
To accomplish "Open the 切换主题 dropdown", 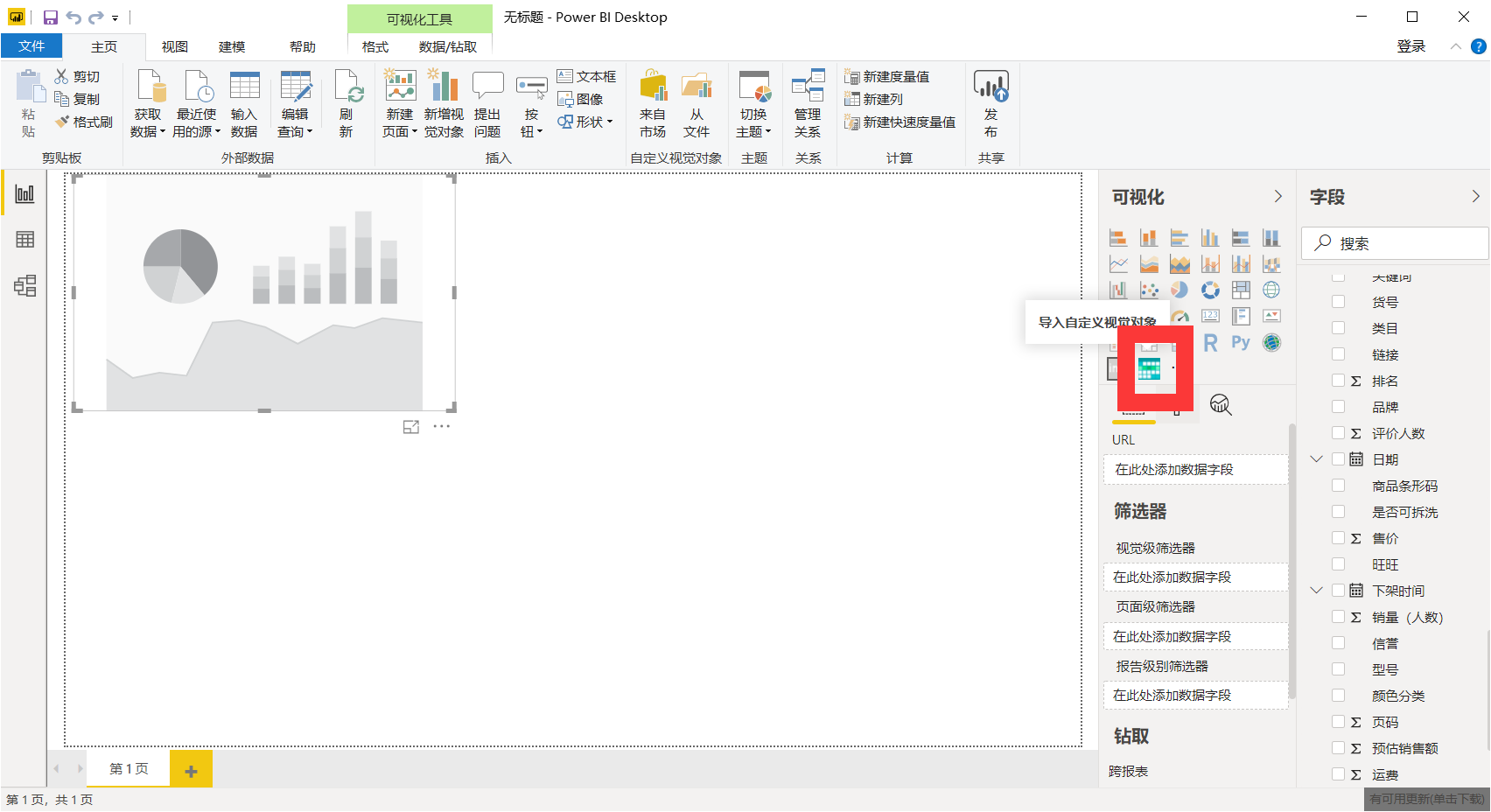I will (753, 103).
